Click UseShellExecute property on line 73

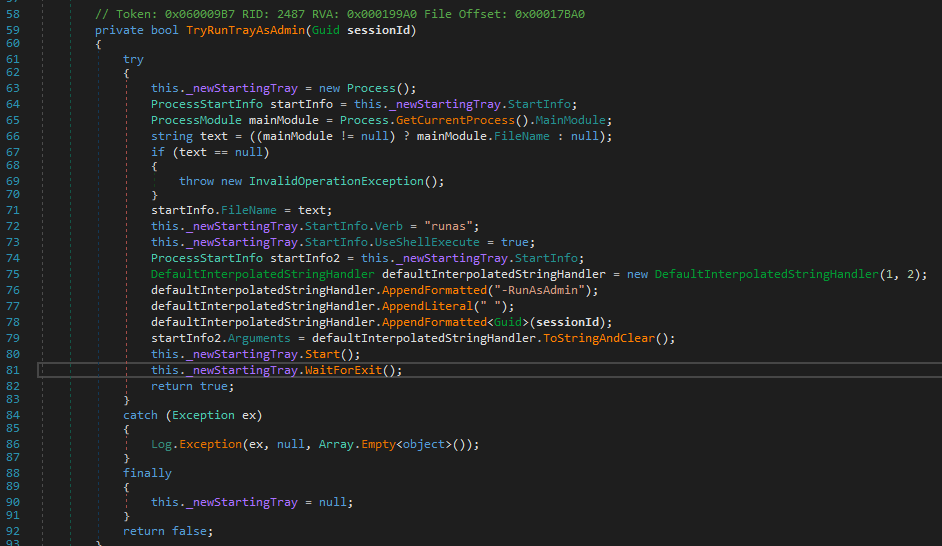427,242
